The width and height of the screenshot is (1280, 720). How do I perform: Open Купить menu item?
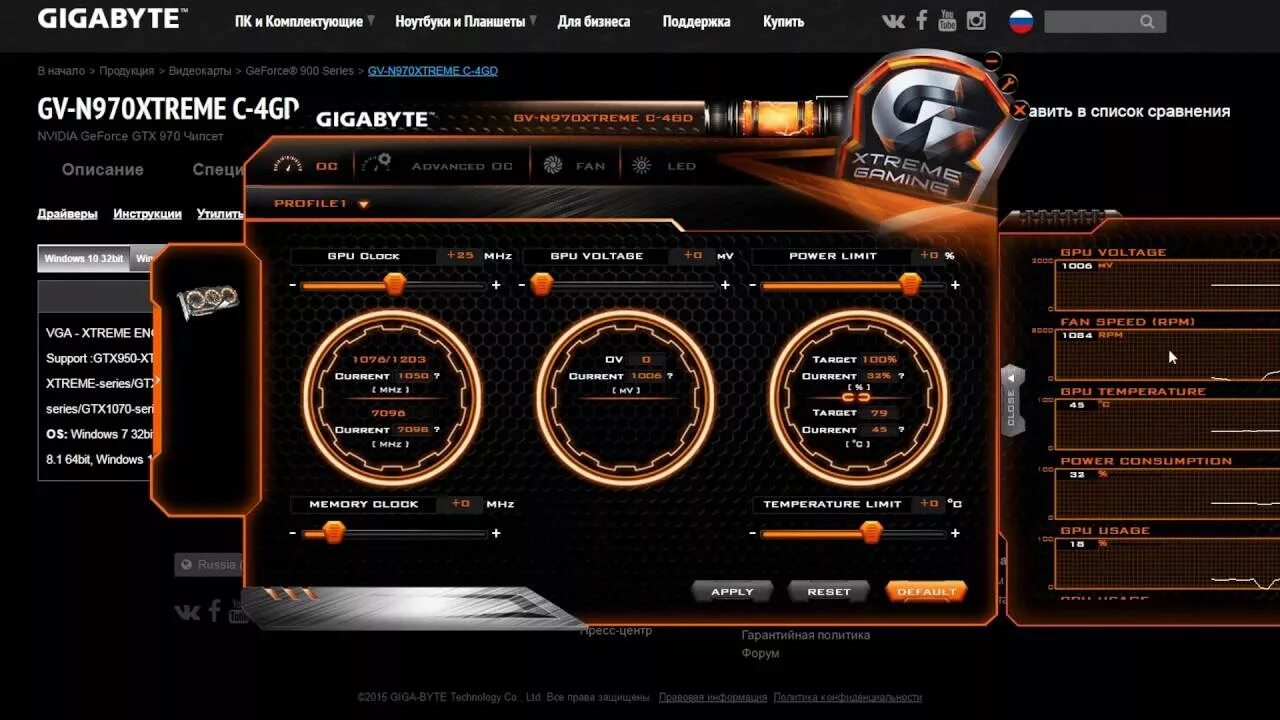pos(783,21)
